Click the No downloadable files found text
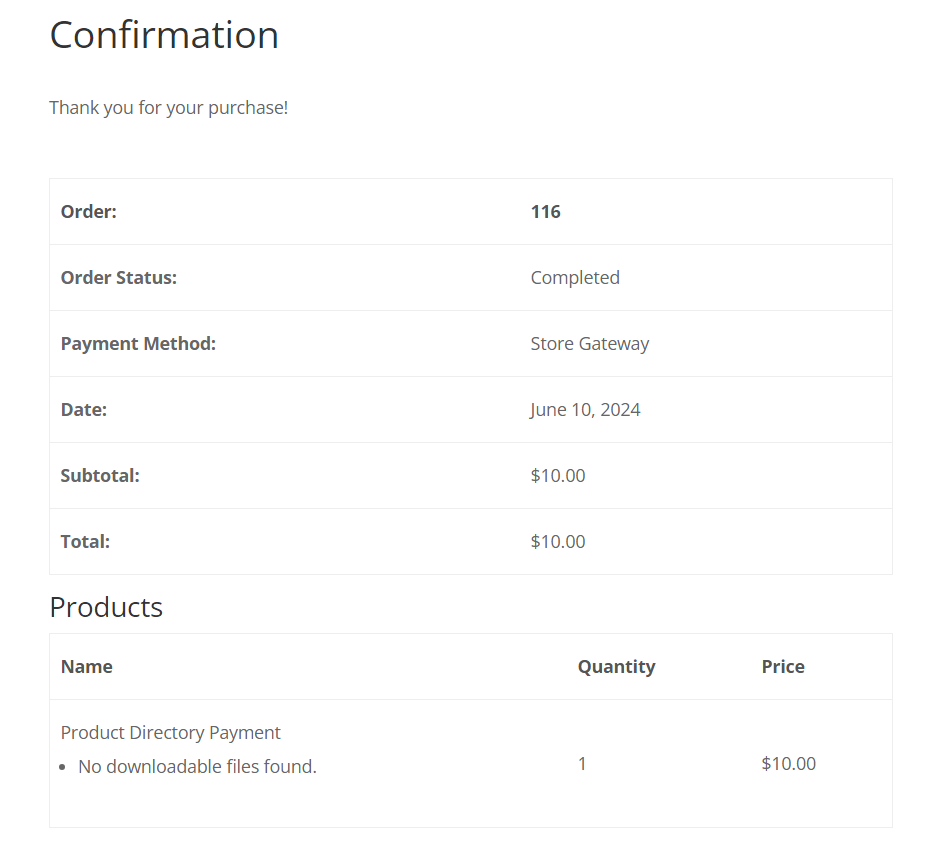The image size is (940, 850). click(x=197, y=766)
